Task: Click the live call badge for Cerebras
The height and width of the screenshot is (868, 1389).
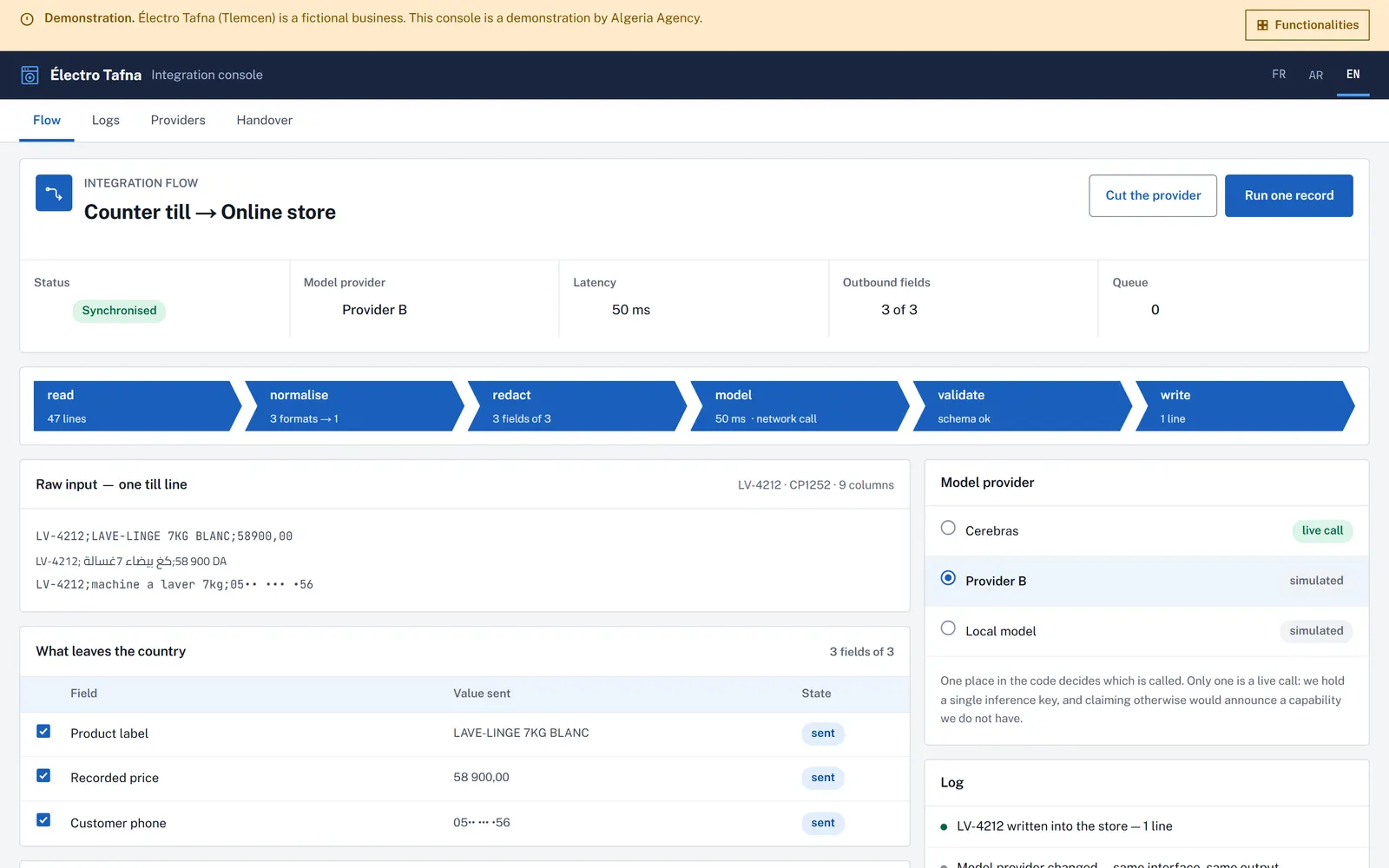Action: pyautogui.click(x=1322, y=531)
